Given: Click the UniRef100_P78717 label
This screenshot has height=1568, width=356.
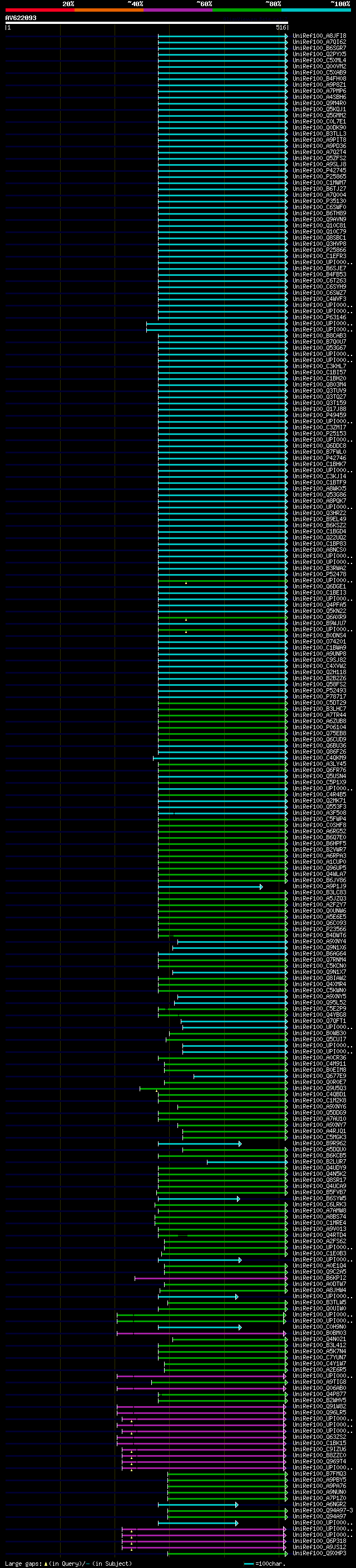Looking at the screenshot, I should pyautogui.click(x=319, y=696).
